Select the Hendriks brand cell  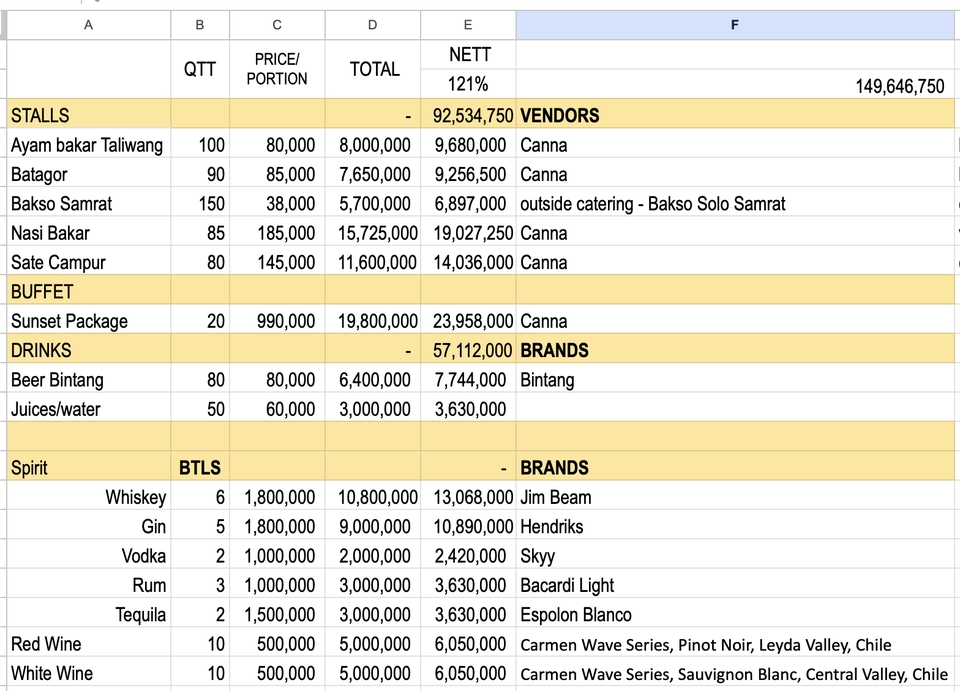(735, 525)
